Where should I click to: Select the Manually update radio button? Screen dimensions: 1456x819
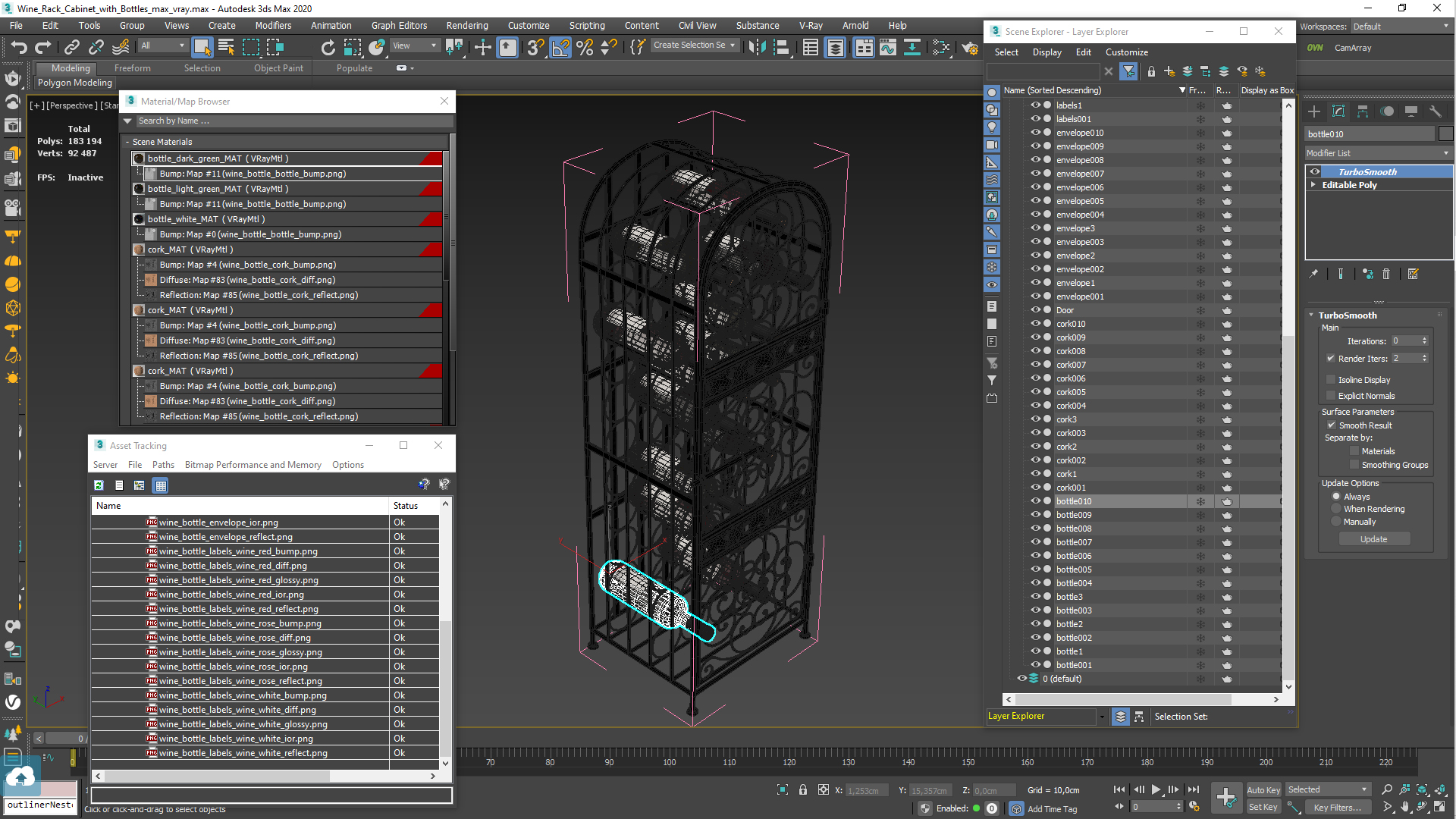click(x=1336, y=522)
